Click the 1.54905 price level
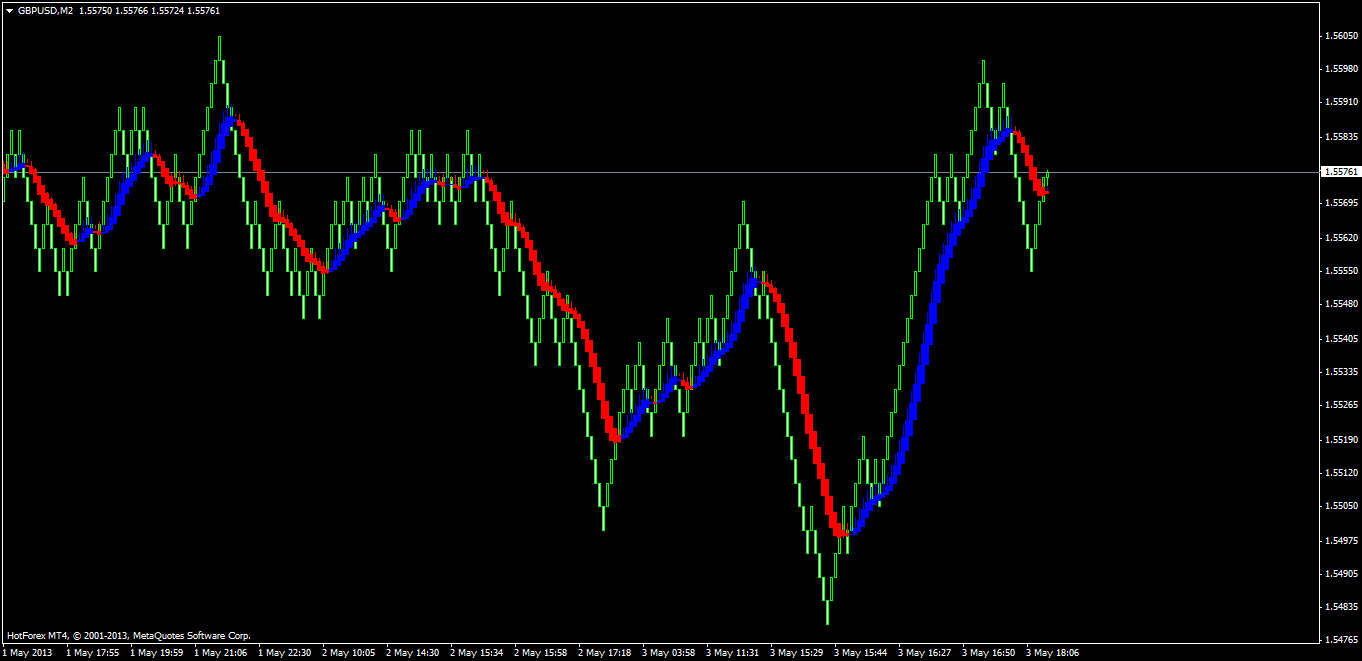Image resolution: width=1362 pixels, height=661 pixels. click(1340, 574)
